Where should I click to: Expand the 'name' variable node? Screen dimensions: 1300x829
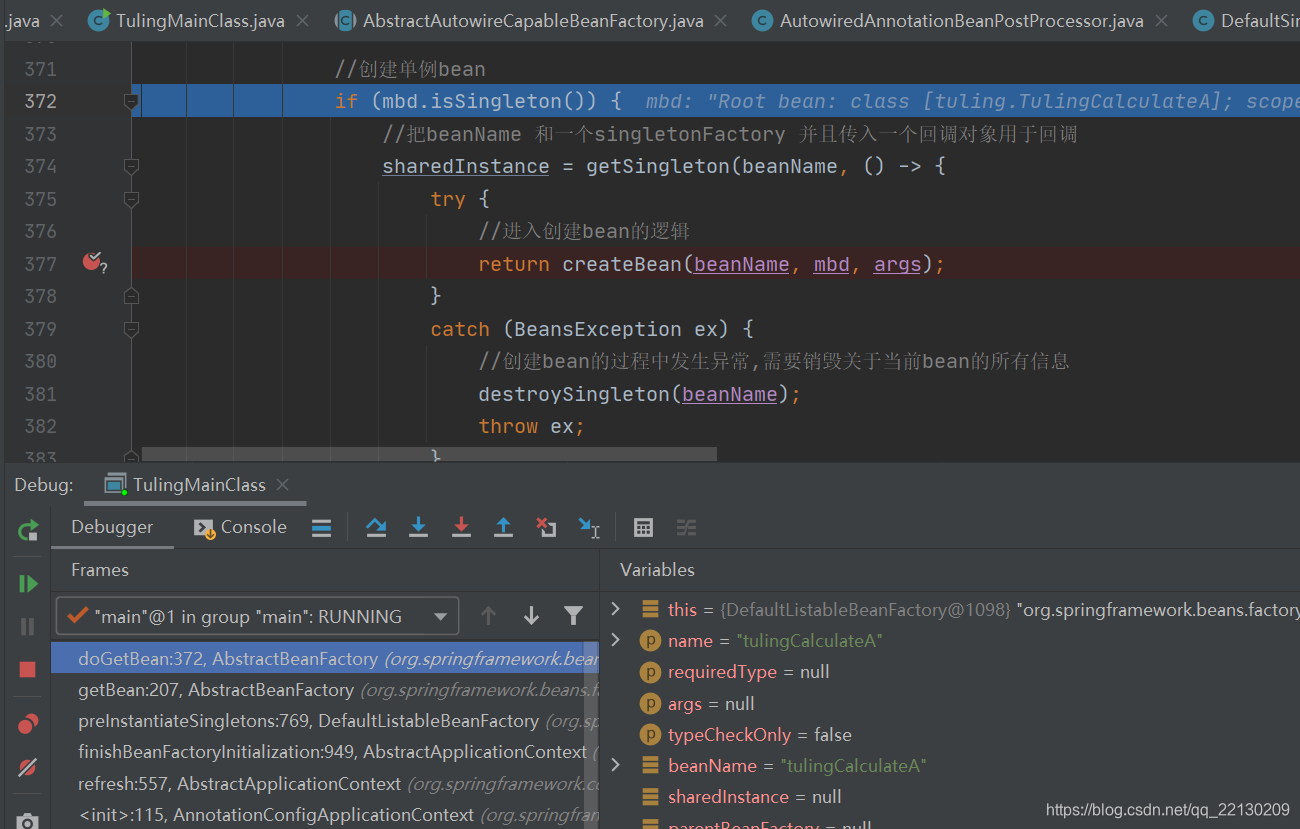click(616, 640)
